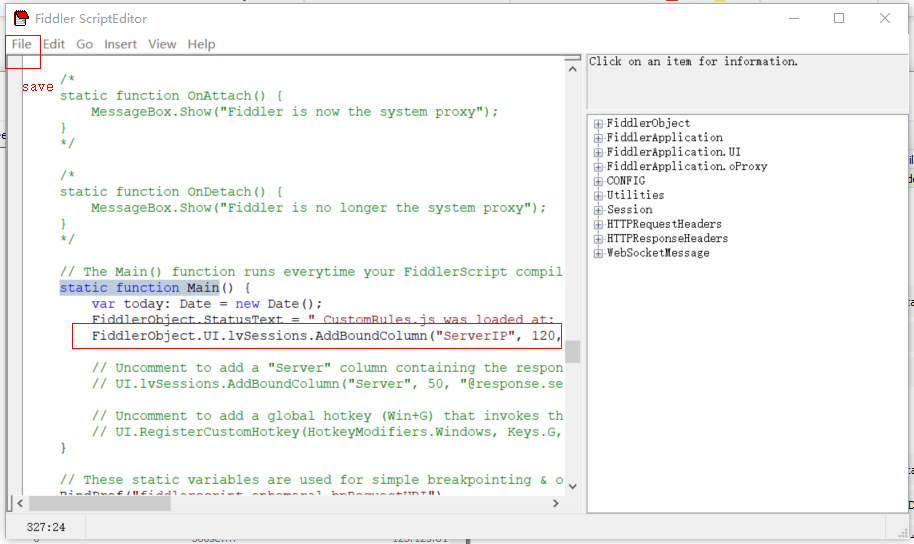The image size is (914, 544).
Task: Expand the Session tree node
Action: tap(598, 210)
